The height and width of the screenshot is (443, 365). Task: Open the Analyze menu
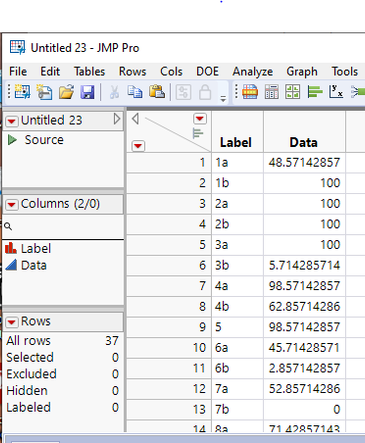point(252,72)
